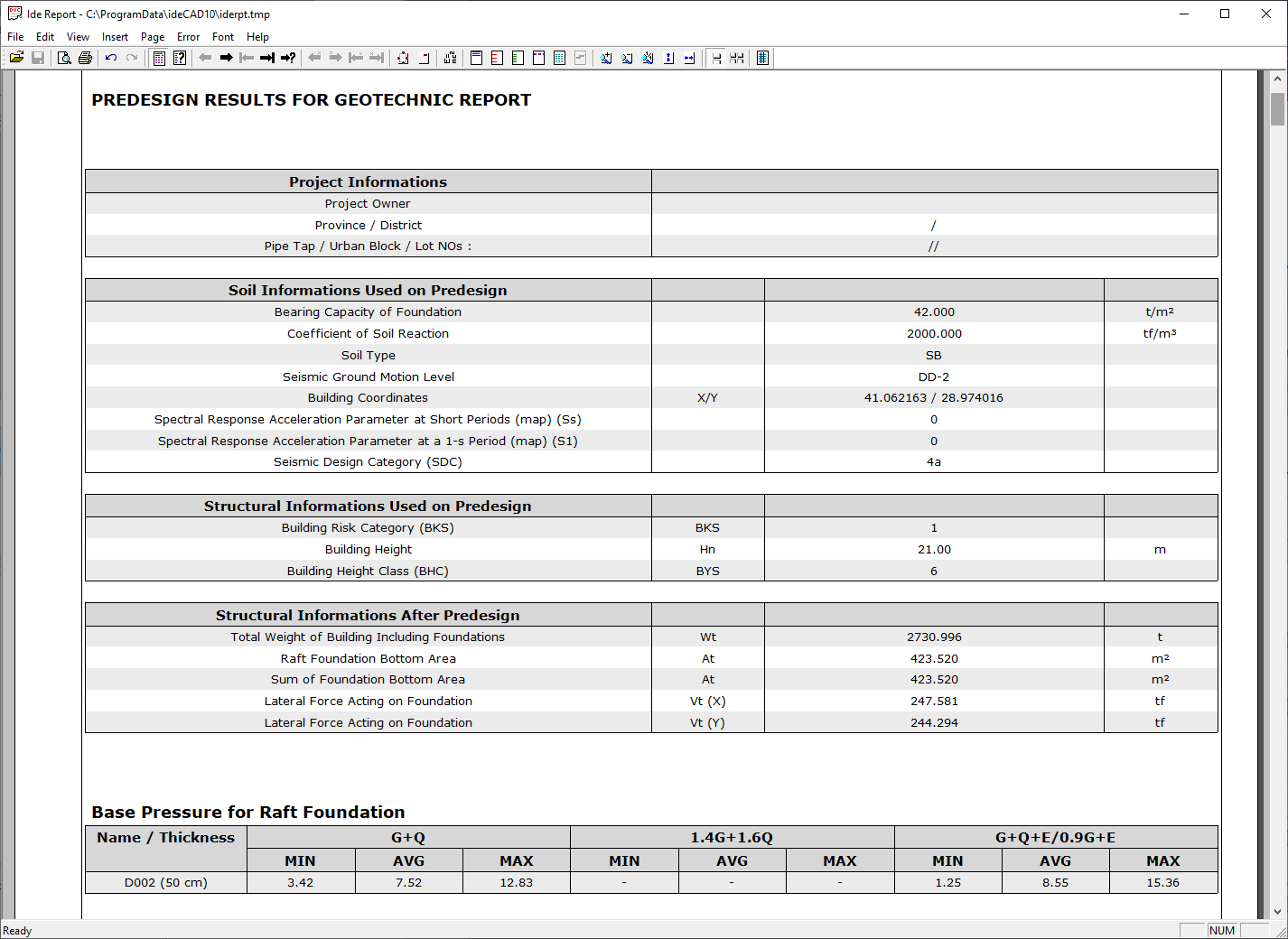Click the zoom out magnifier icon
The width and height of the screenshot is (1288, 939).
[x=627, y=58]
